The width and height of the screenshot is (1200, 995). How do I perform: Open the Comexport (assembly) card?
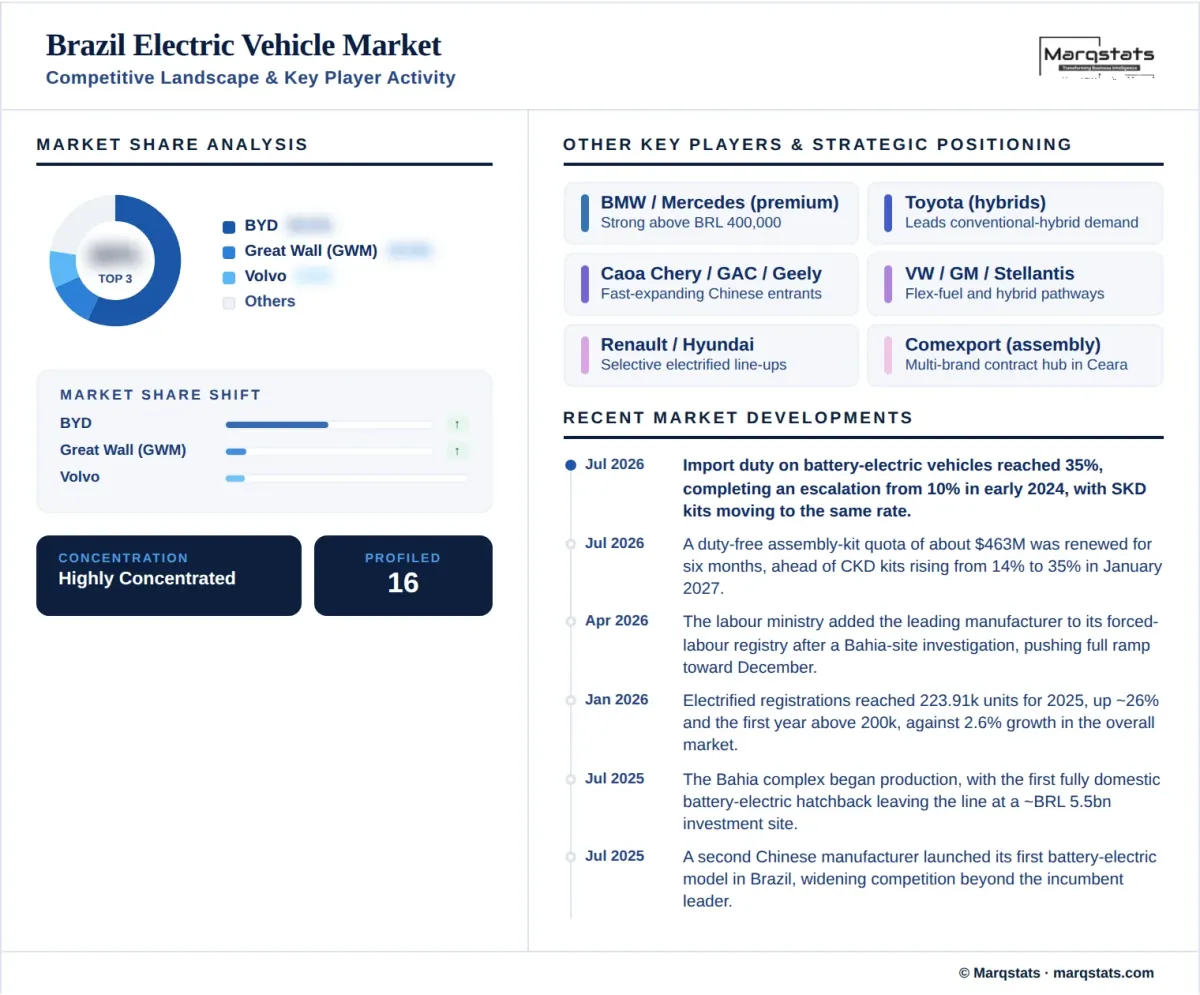coord(1015,354)
